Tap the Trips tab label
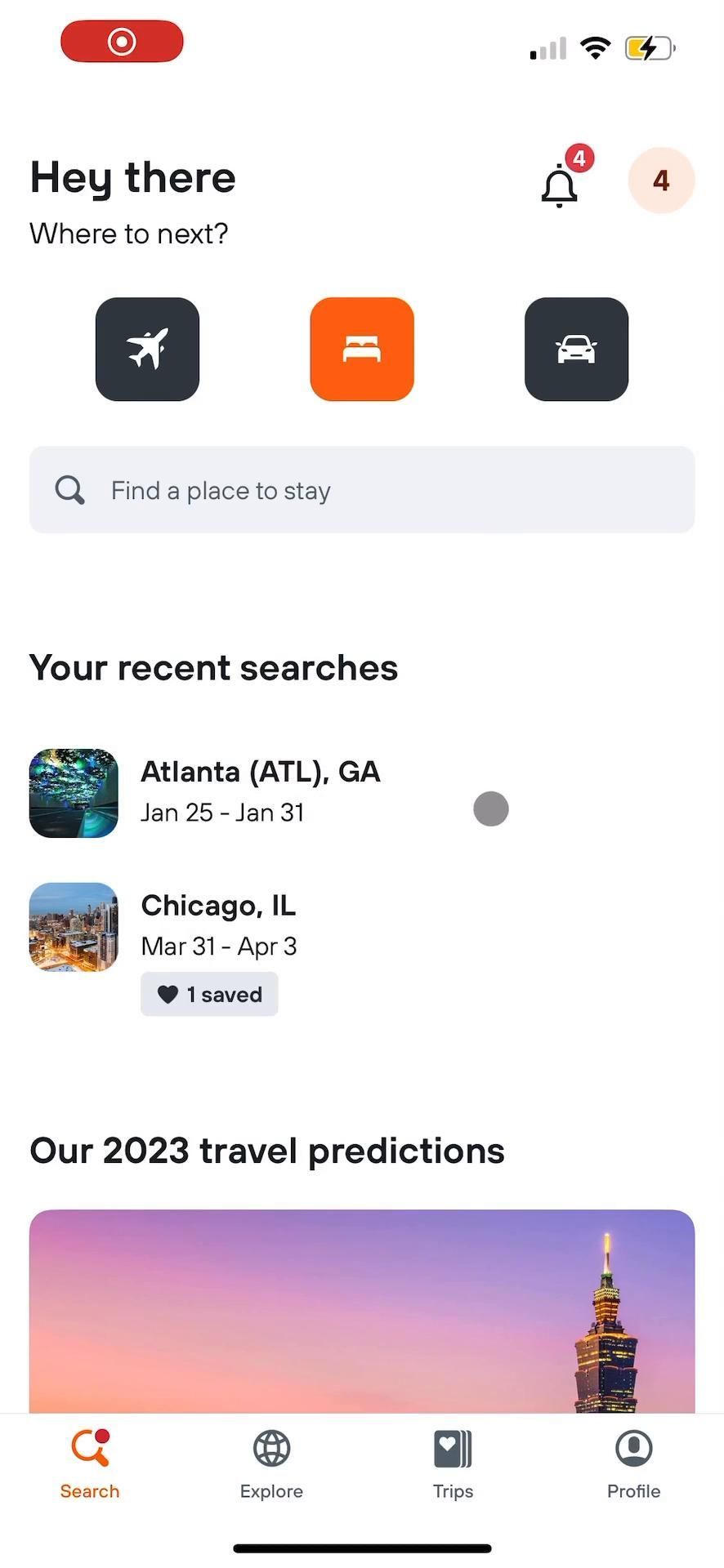Viewport: 724px width, 1568px height. [453, 1491]
